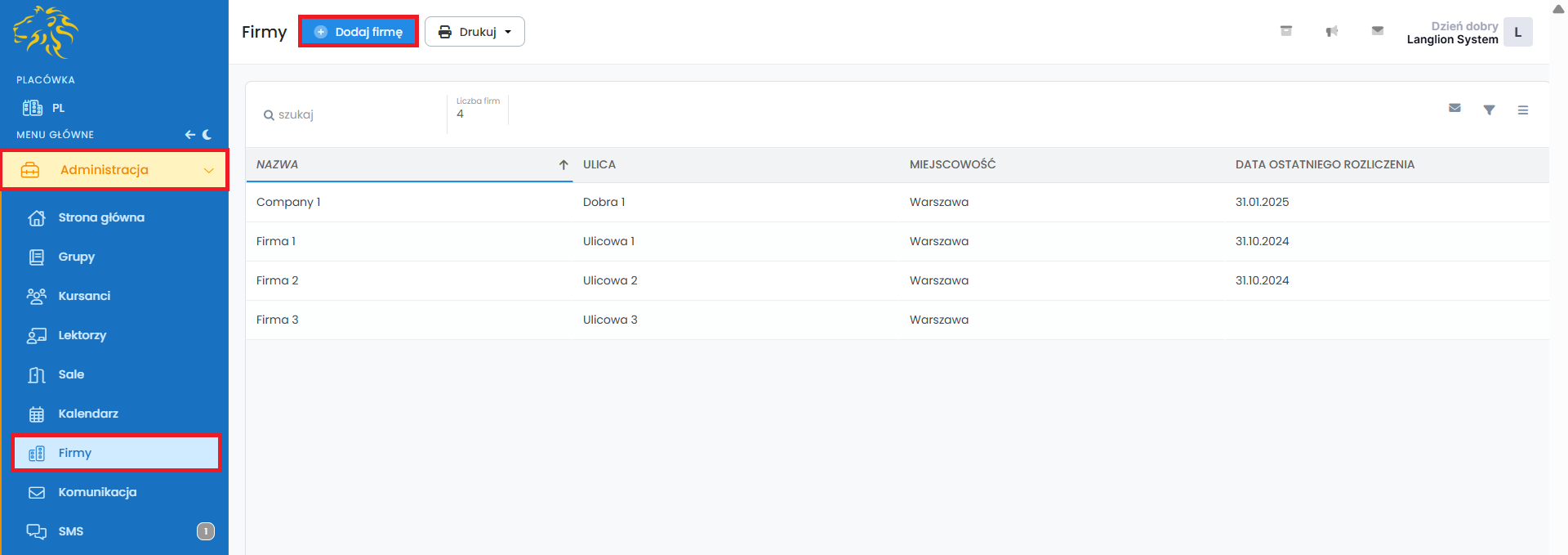
Task: Click the user avatar letter L
Action: tap(1517, 33)
